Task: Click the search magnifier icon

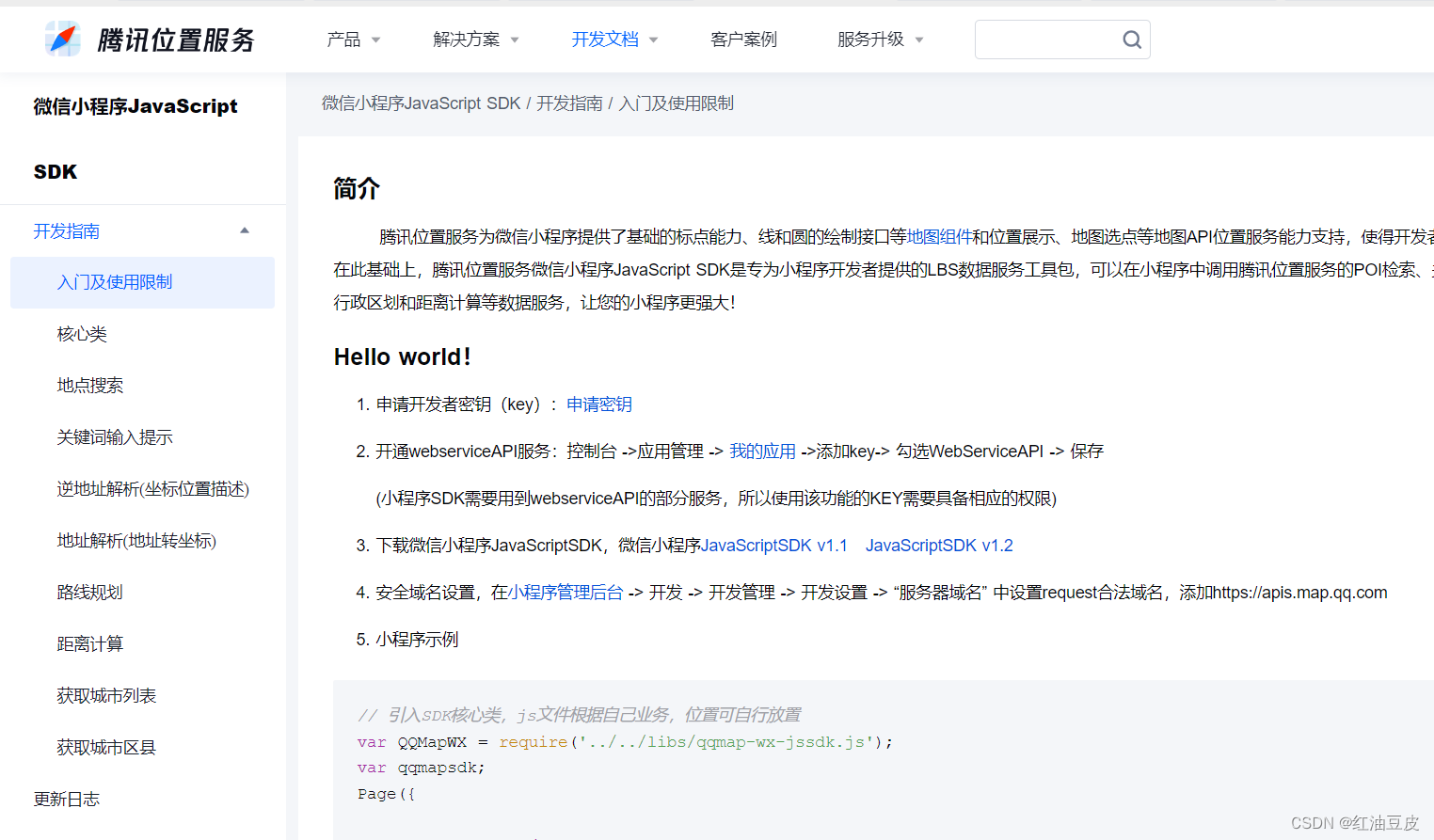Action: 1131,40
